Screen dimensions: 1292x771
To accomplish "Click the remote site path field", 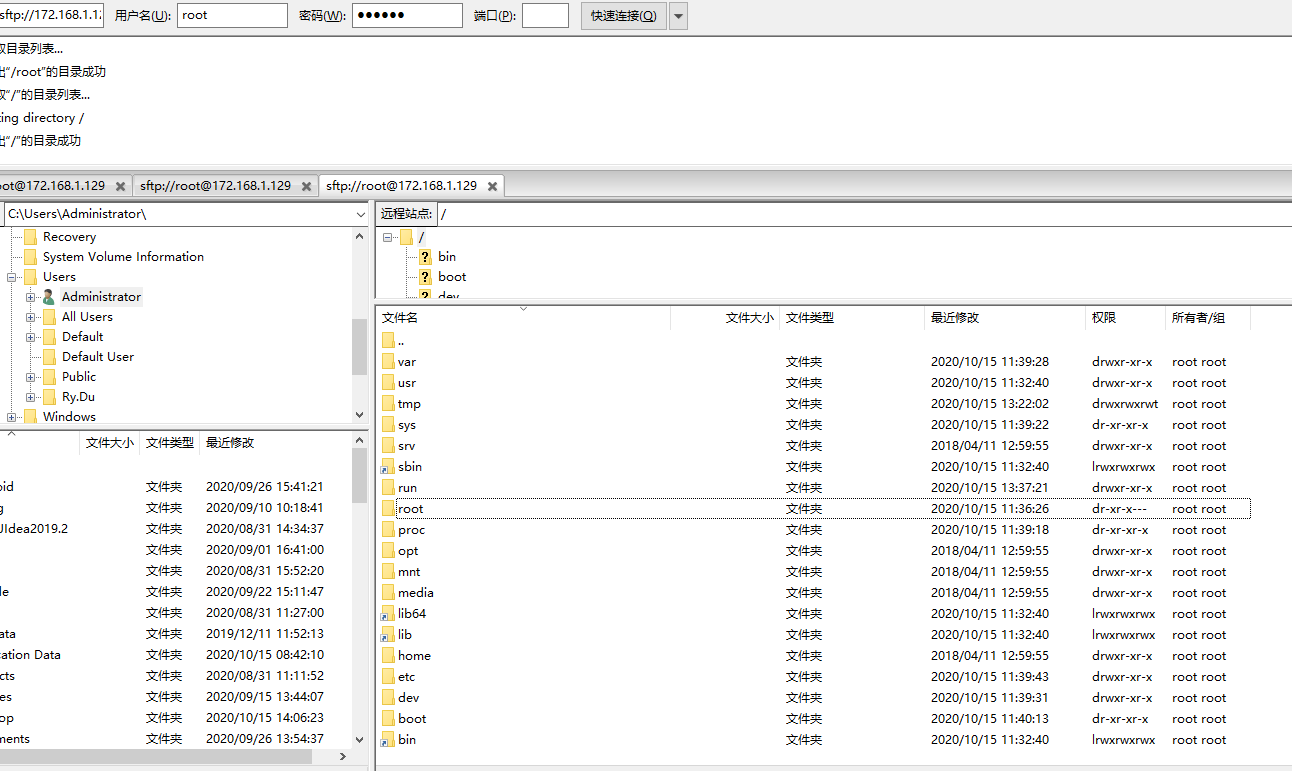I will [x=864, y=214].
